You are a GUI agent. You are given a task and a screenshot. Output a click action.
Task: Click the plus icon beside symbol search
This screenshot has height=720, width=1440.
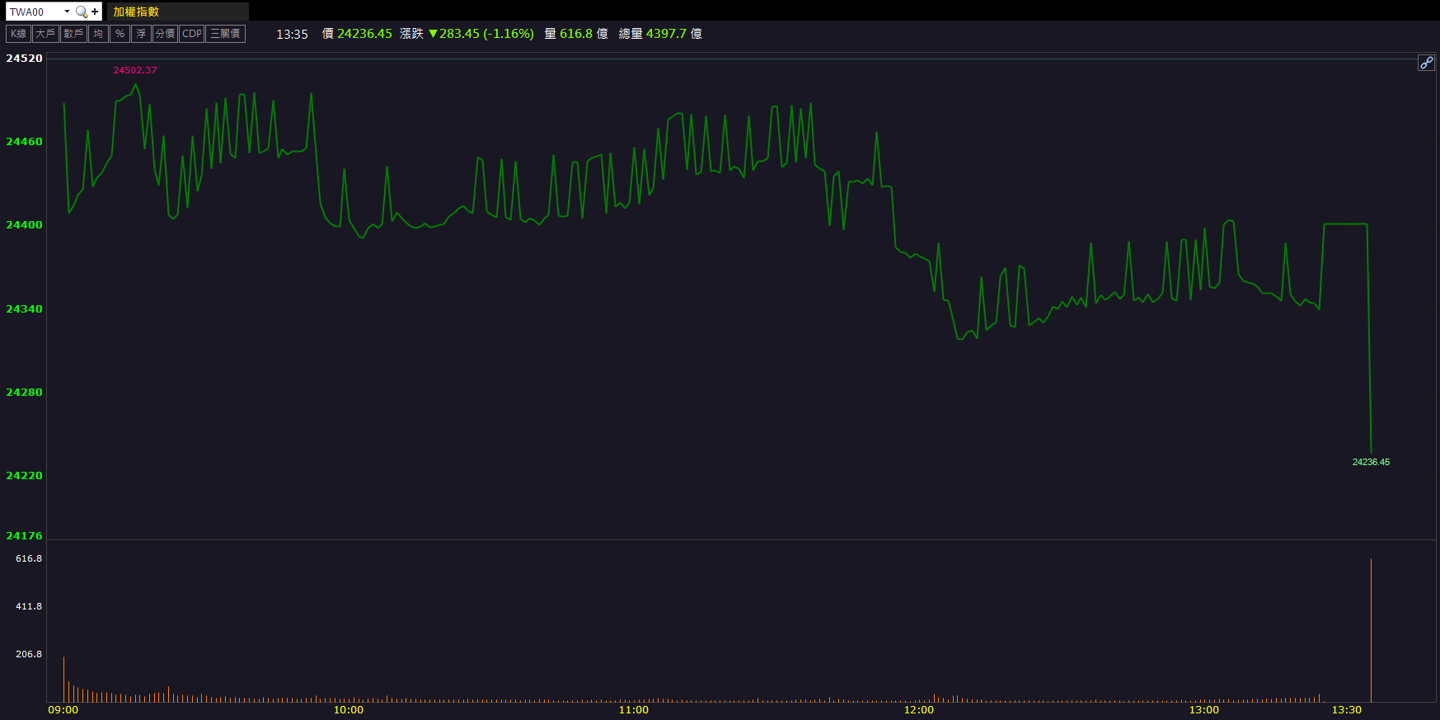click(95, 12)
